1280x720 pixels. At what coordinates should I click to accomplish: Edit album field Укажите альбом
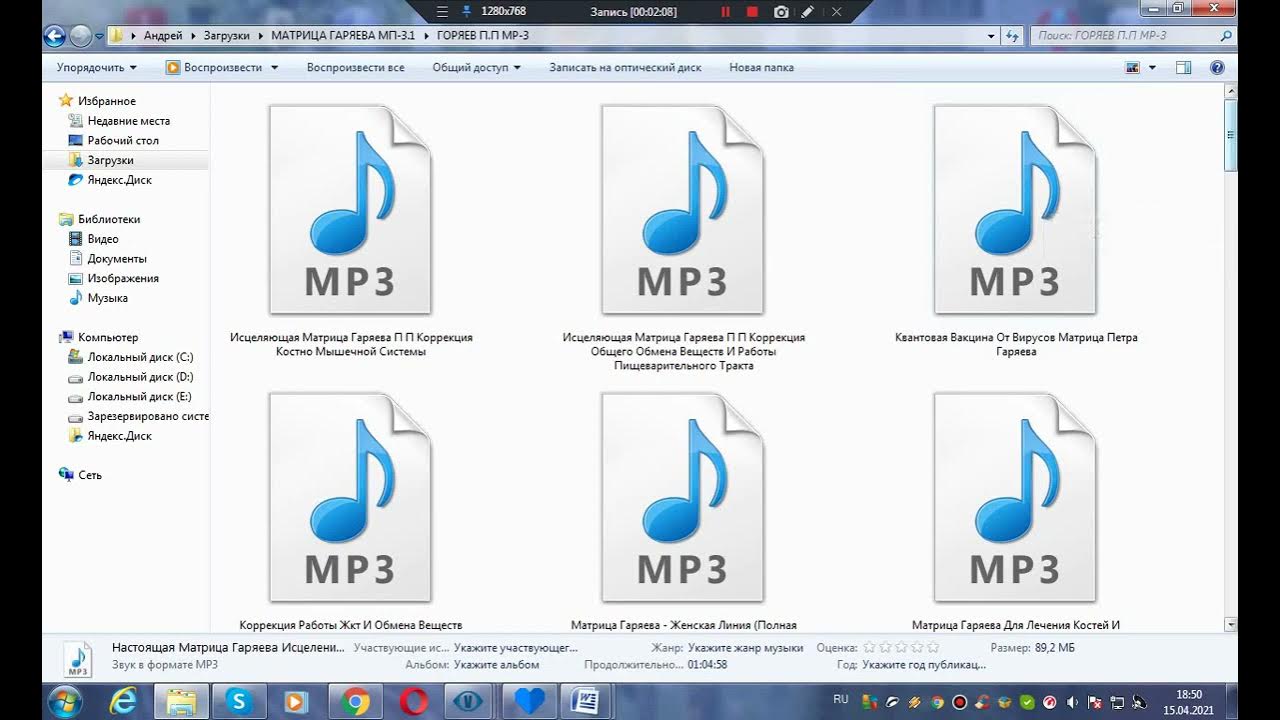pyautogui.click(x=496, y=664)
